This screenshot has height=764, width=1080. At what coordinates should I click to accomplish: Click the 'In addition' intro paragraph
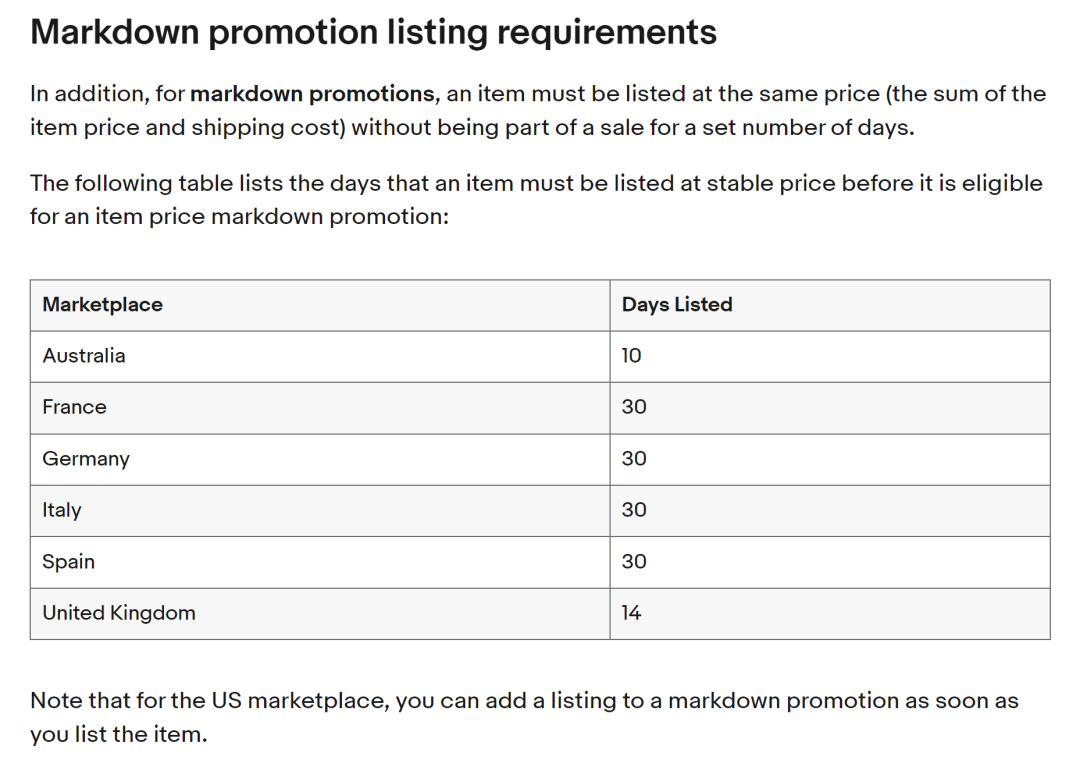pyautogui.click(x=538, y=110)
